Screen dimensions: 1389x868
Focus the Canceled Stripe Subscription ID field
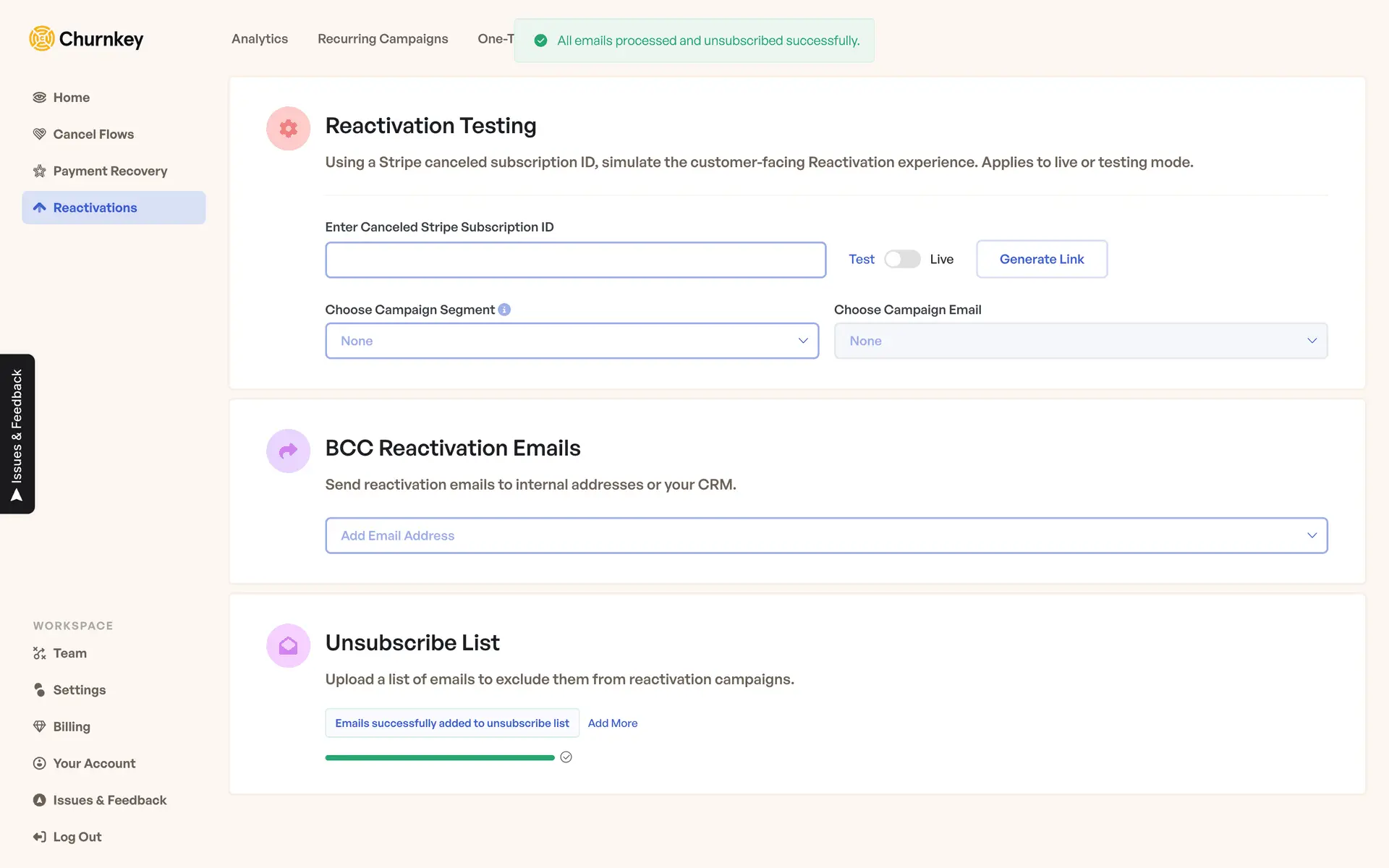tap(575, 260)
